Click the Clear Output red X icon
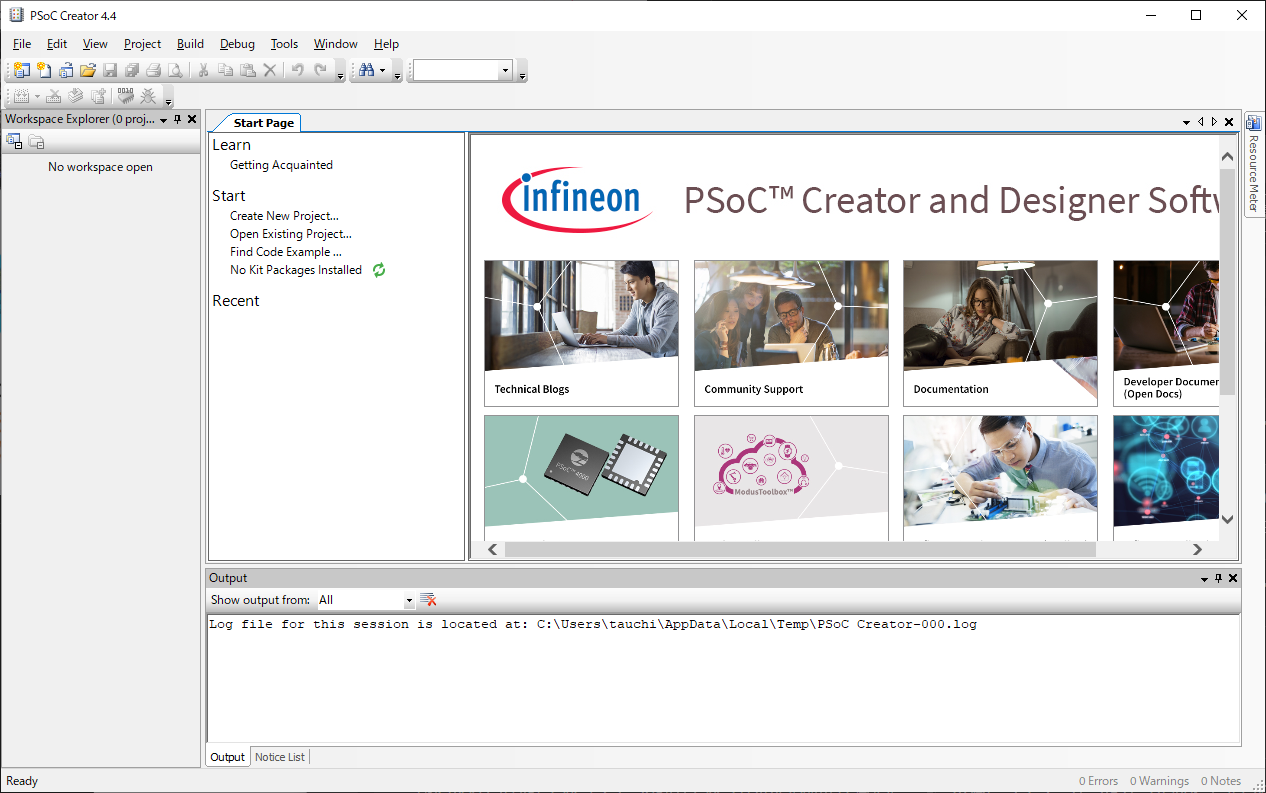This screenshot has height=793, width=1266. point(428,599)
